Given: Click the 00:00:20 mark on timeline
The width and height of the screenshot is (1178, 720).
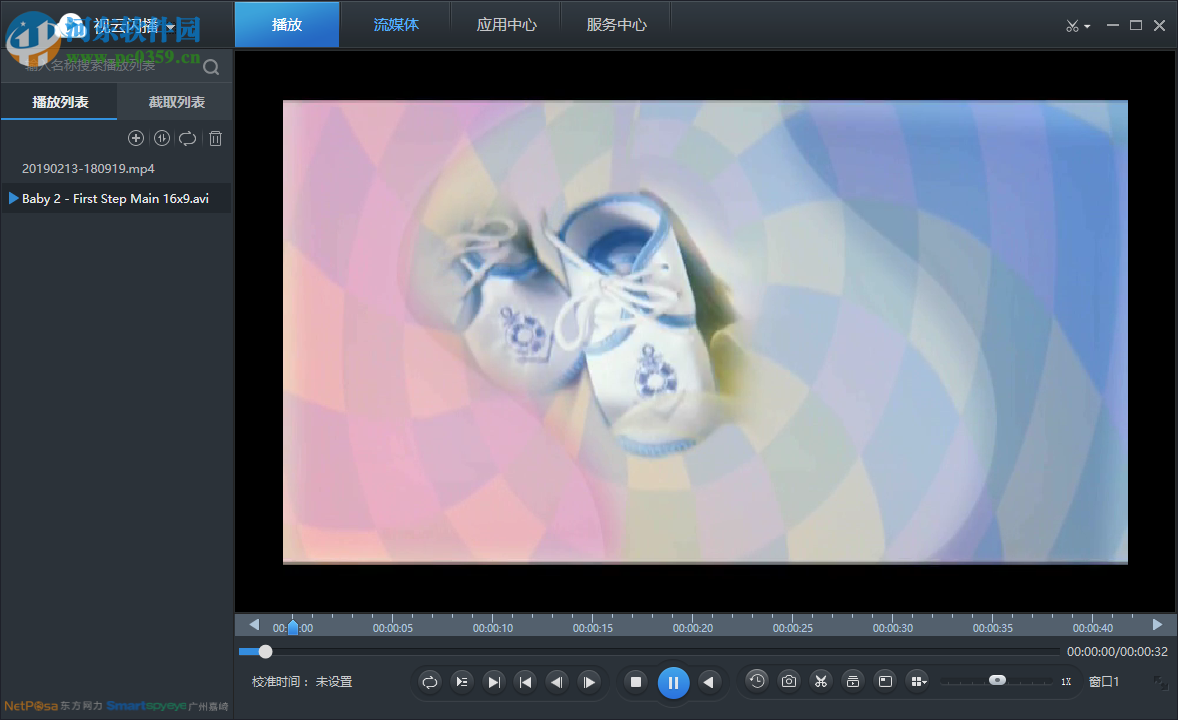Looking at the screenshot, I should click(x=693, y=628).
